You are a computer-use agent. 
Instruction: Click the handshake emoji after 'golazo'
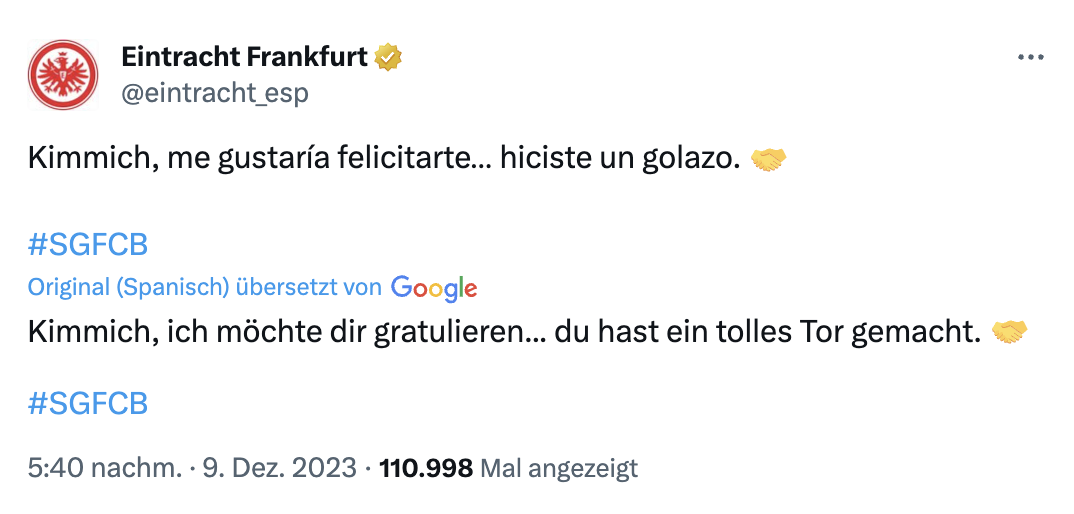[768, 159]
